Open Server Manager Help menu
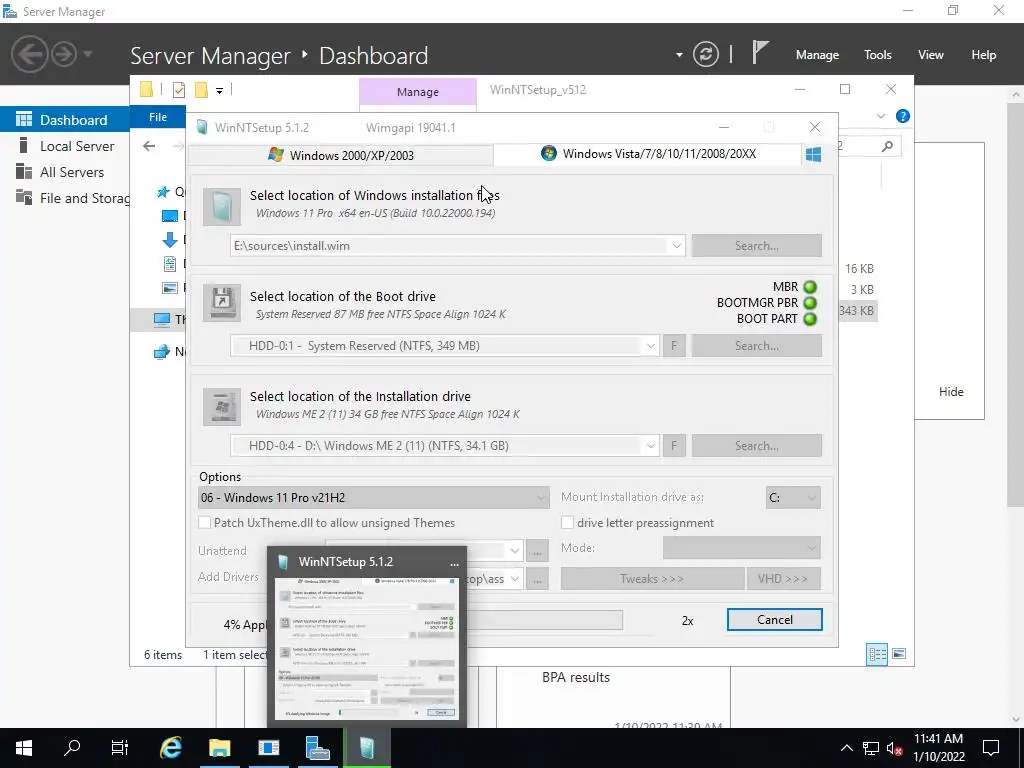This screenshot has height=768, width=1024. coord(984,55)
